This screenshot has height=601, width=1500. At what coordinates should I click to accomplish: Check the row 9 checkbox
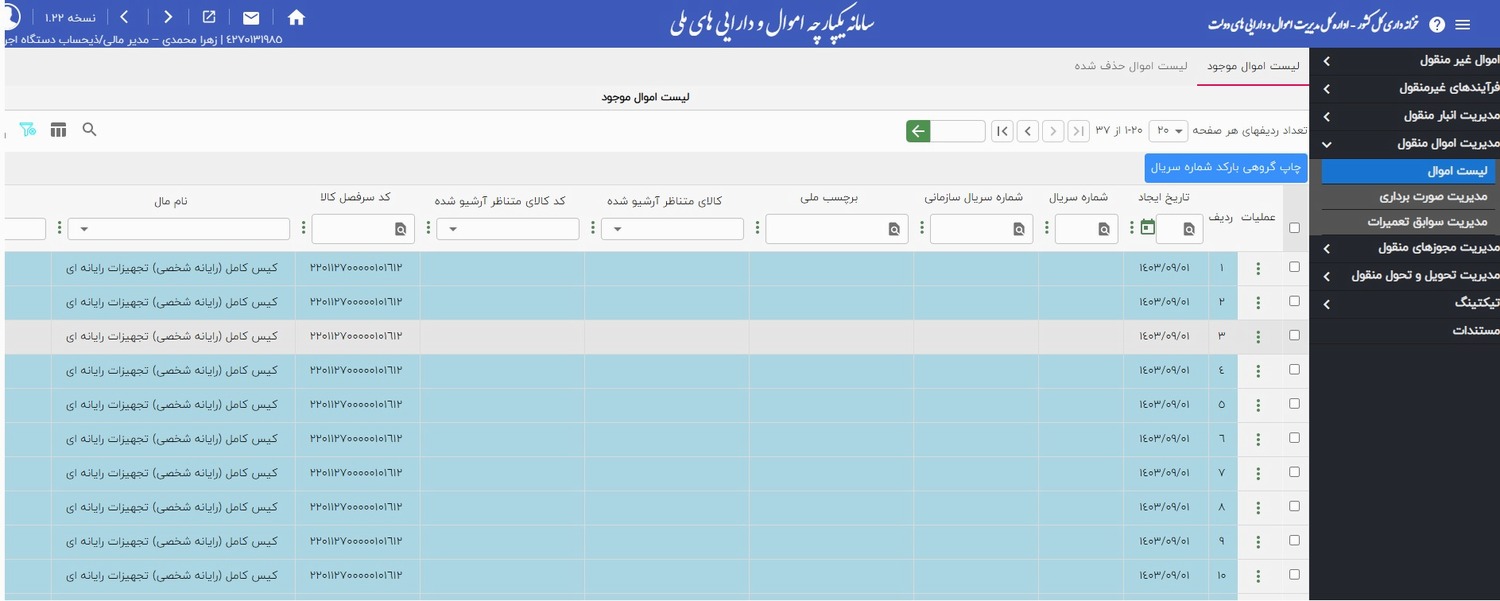pyautogui.click(x=1294, y=540)
